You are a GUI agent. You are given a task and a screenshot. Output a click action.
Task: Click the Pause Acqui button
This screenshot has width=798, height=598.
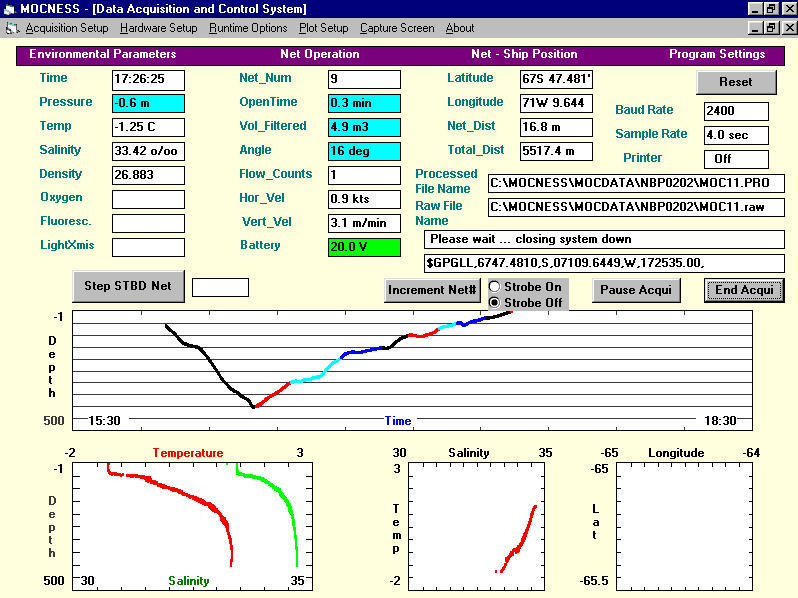coord(636,290)
